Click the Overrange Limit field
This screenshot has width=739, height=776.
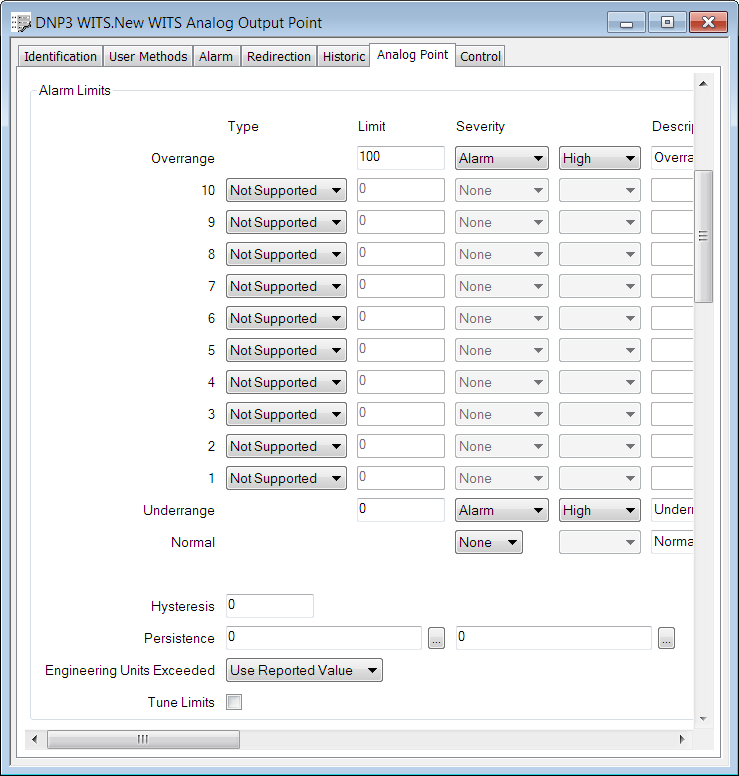pyautogui.click(x=400, y=158)
